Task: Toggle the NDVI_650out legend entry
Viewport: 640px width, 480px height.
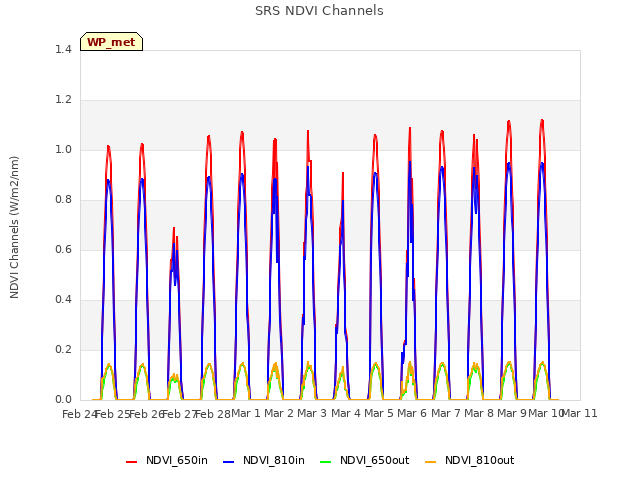Action: 364,461
